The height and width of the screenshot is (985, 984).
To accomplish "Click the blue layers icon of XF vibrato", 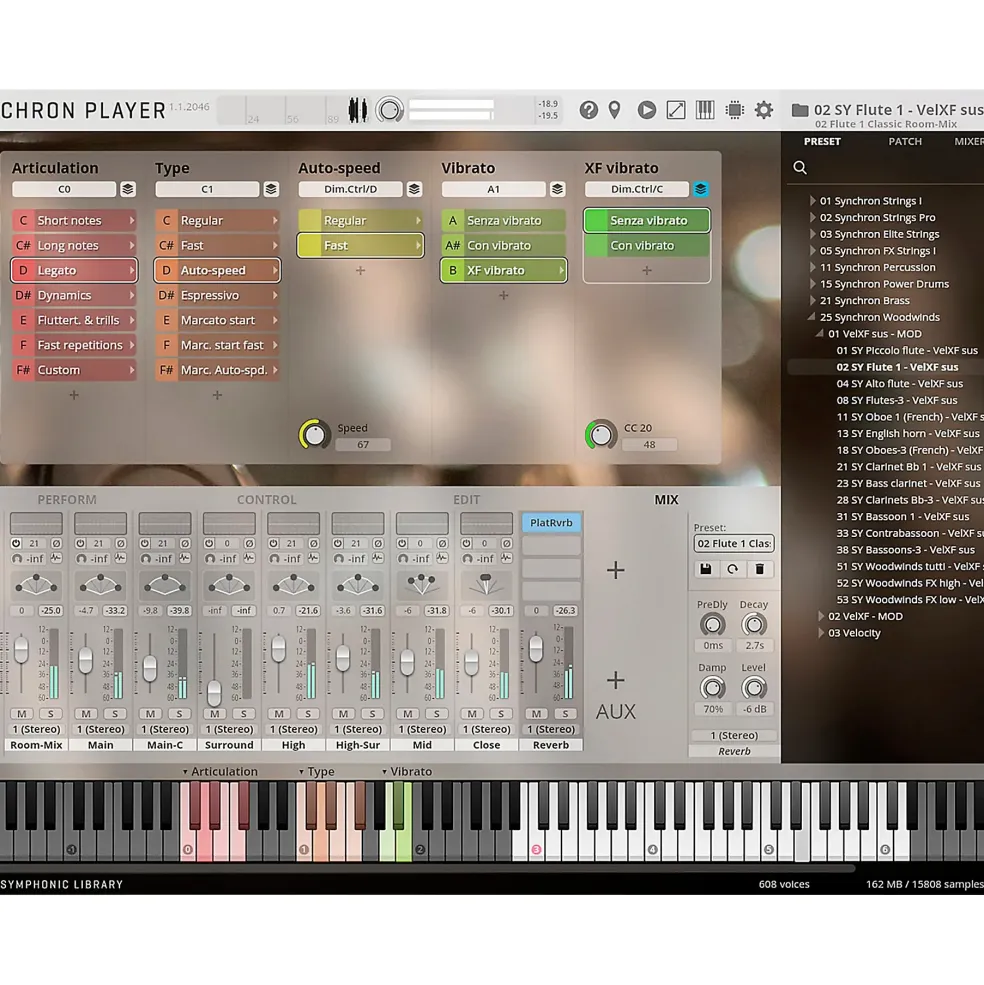I will tap(701, 189).
